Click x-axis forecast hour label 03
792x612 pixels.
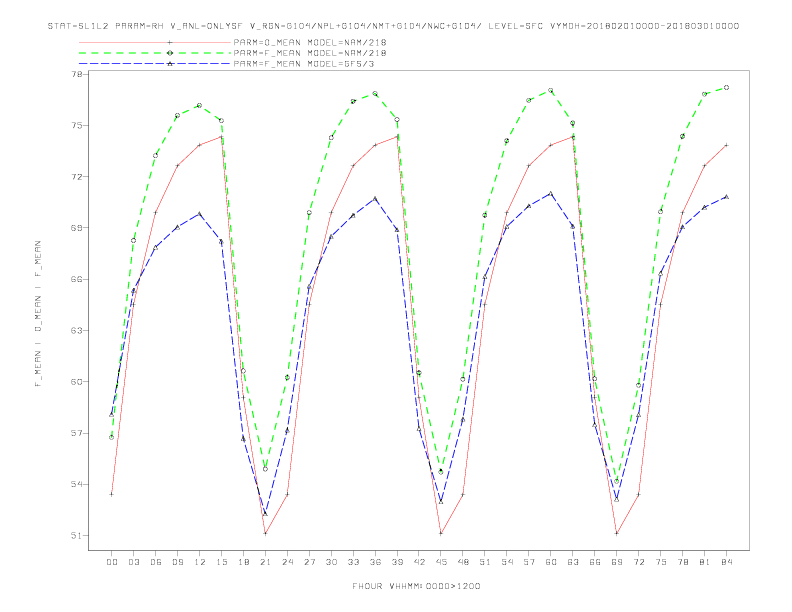[133, 562]
